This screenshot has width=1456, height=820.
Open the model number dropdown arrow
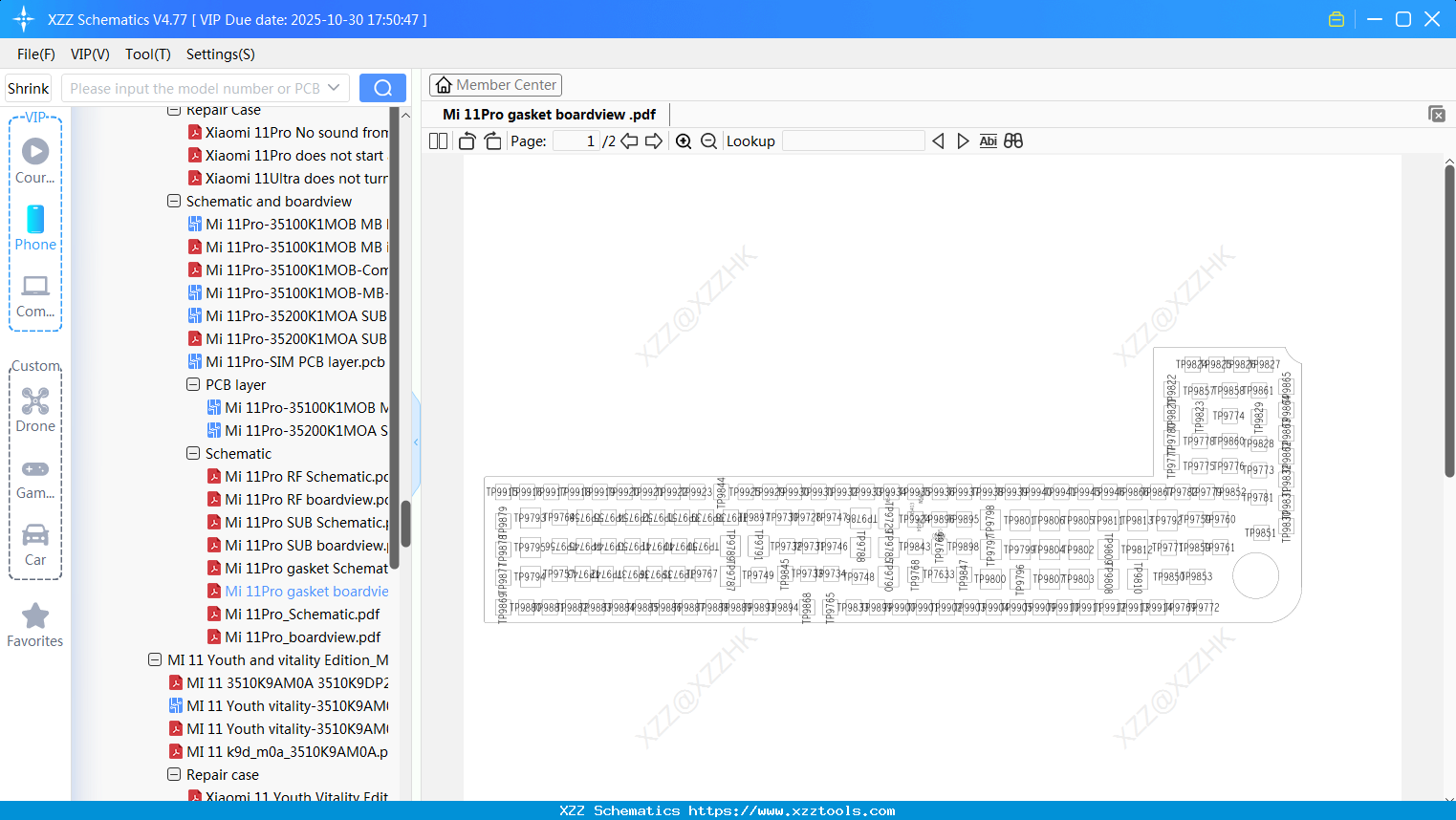[337, 87]
